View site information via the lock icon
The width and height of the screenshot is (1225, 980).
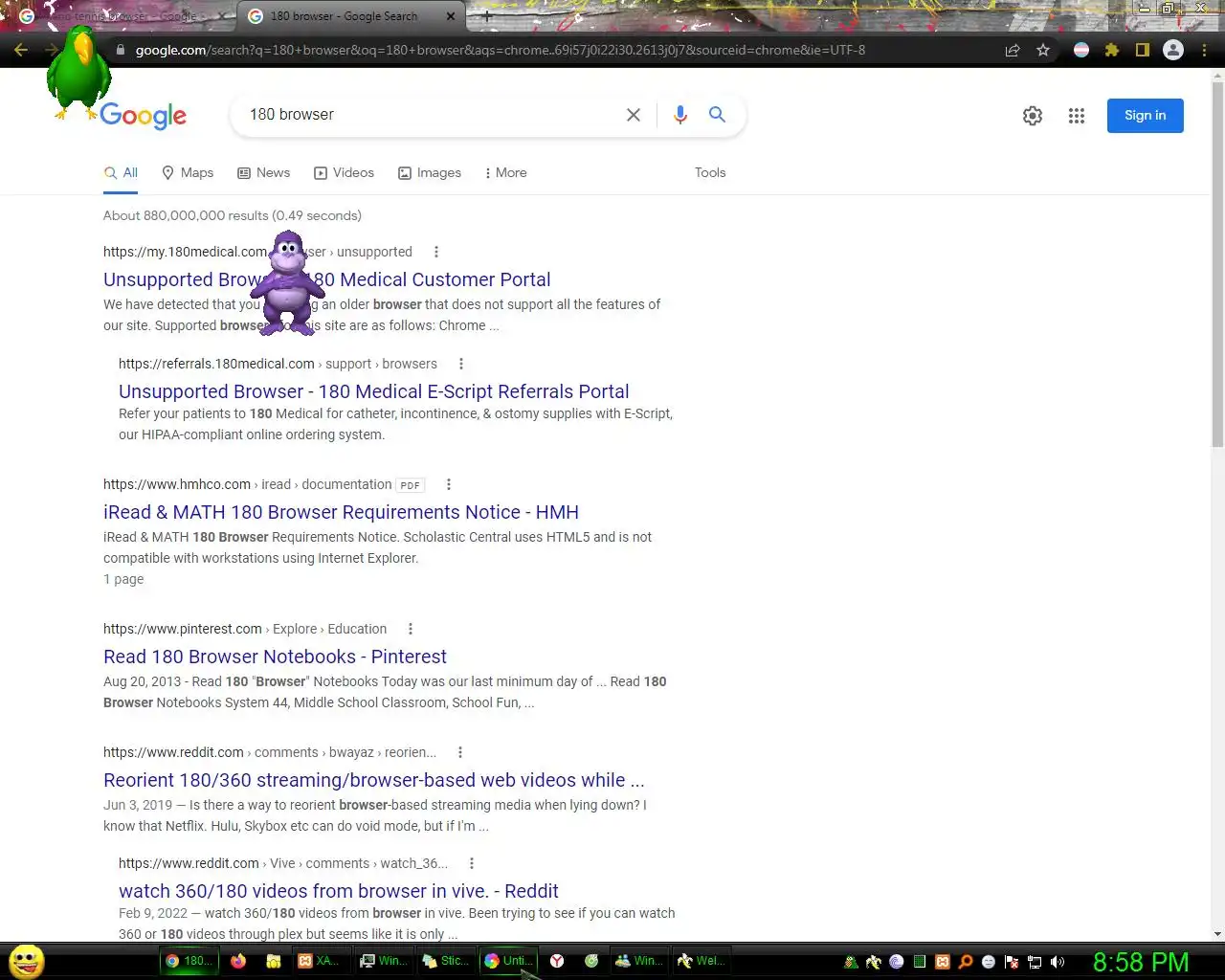(x=121, y=50)
